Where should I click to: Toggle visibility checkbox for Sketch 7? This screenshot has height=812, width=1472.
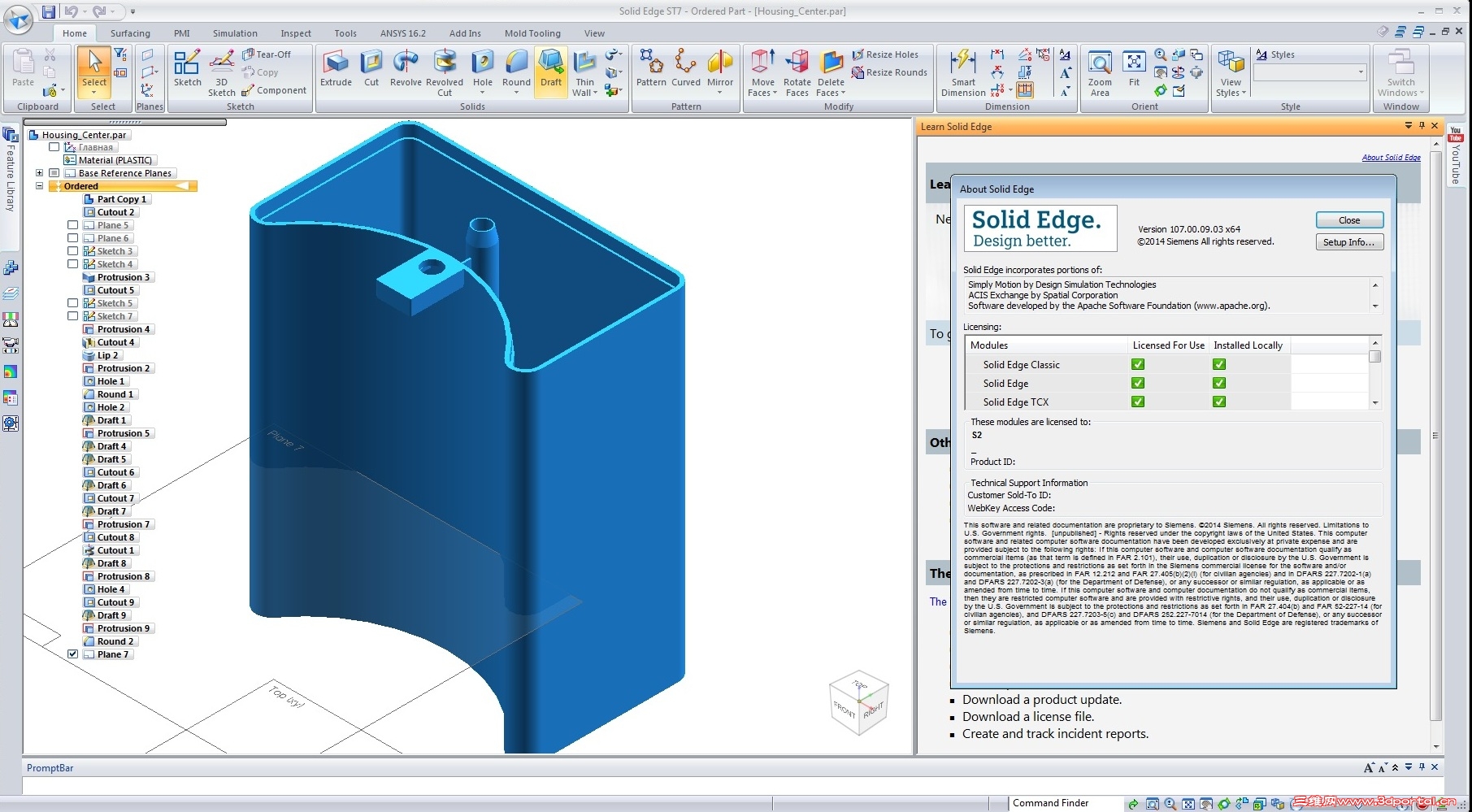(73, 316)
